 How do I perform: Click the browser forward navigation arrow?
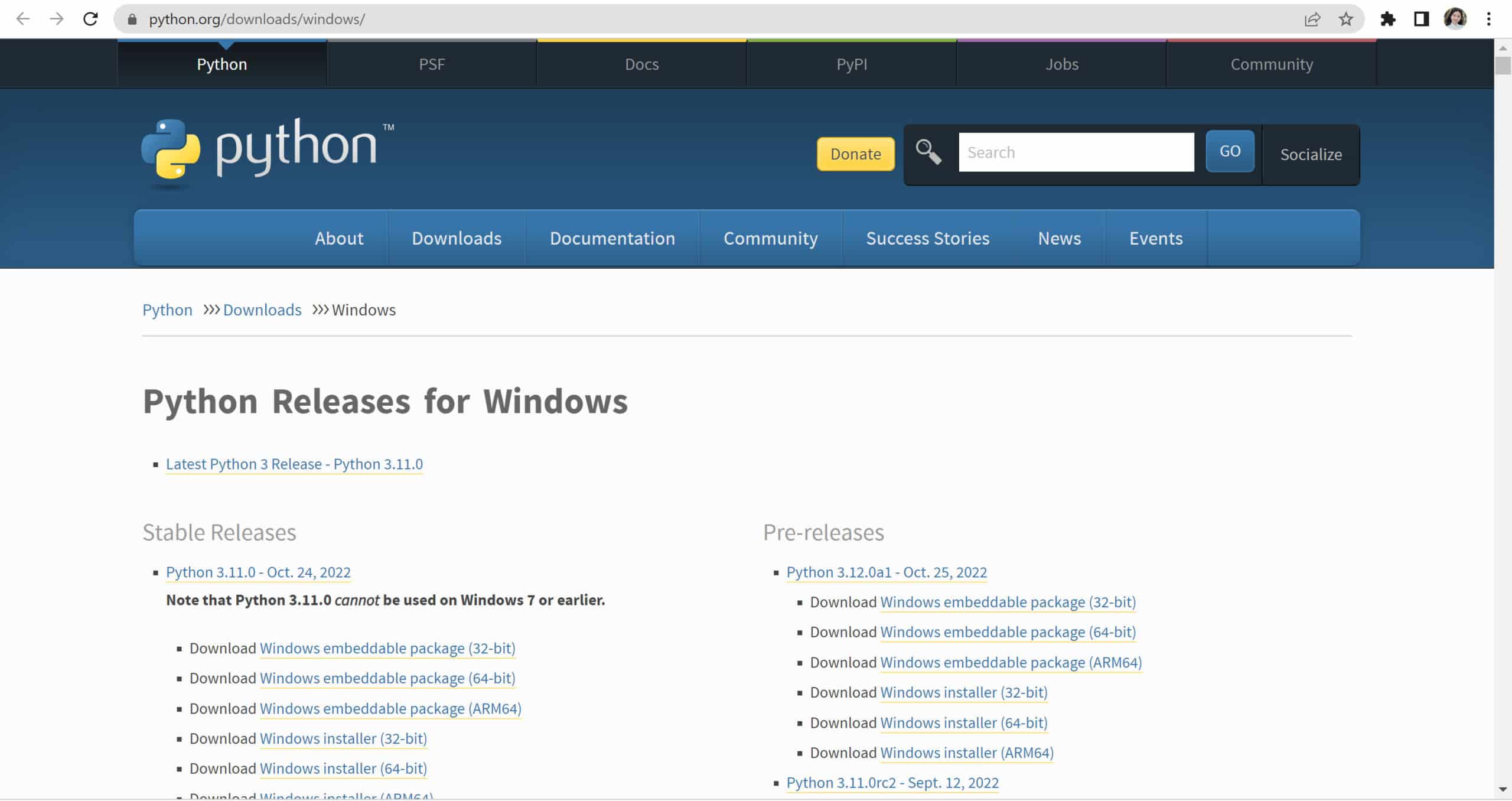click(x=57, y=19)
